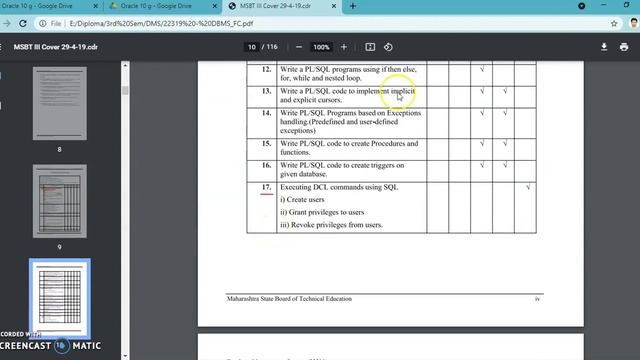Click the 100% zoom level field
640x360 pixels.
321,47
